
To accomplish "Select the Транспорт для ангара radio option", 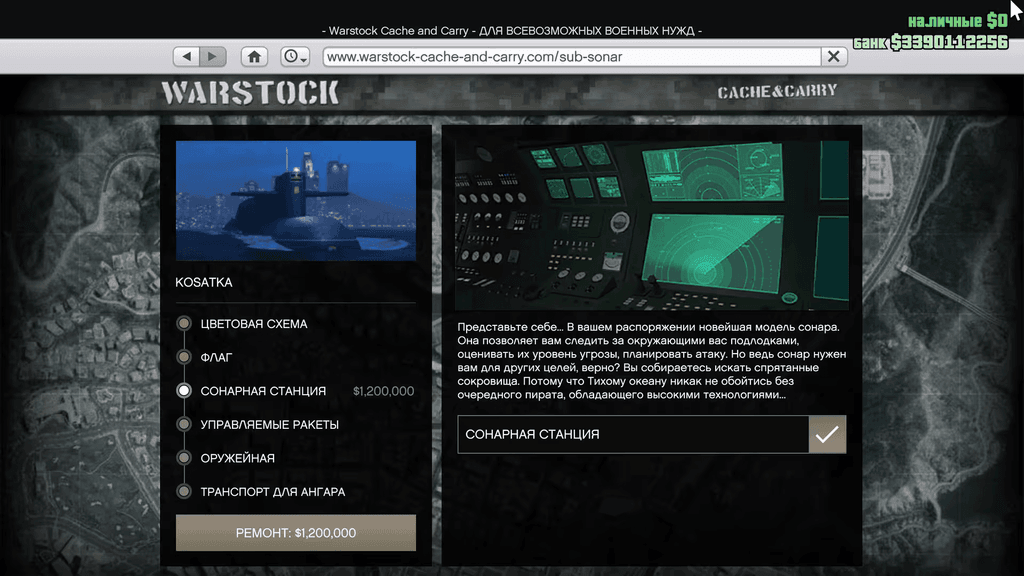I will [x=184, y=491].
